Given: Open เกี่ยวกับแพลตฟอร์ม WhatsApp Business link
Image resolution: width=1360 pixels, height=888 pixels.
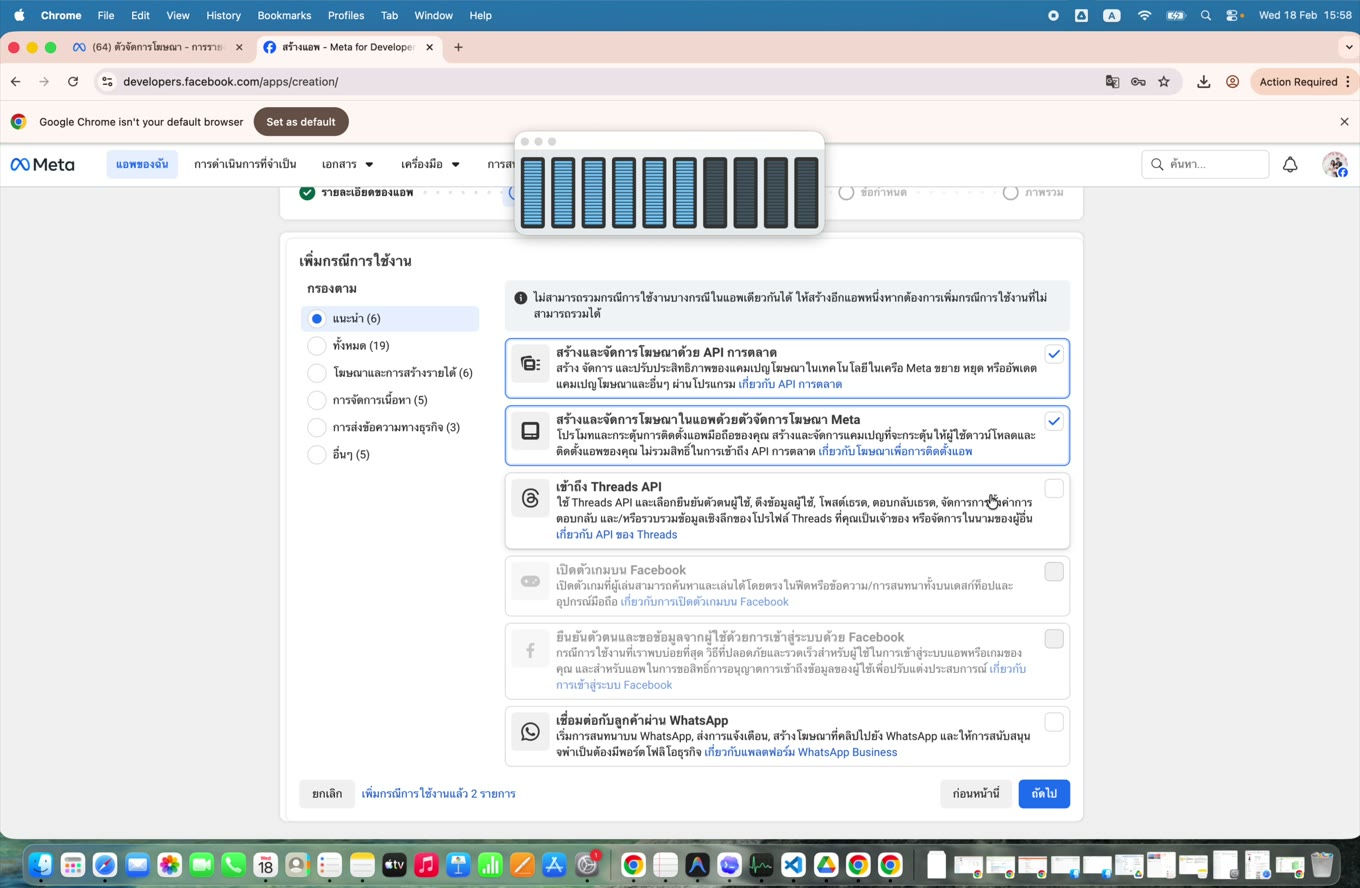Looking at the screenshot, I should [x=800, y=752].
